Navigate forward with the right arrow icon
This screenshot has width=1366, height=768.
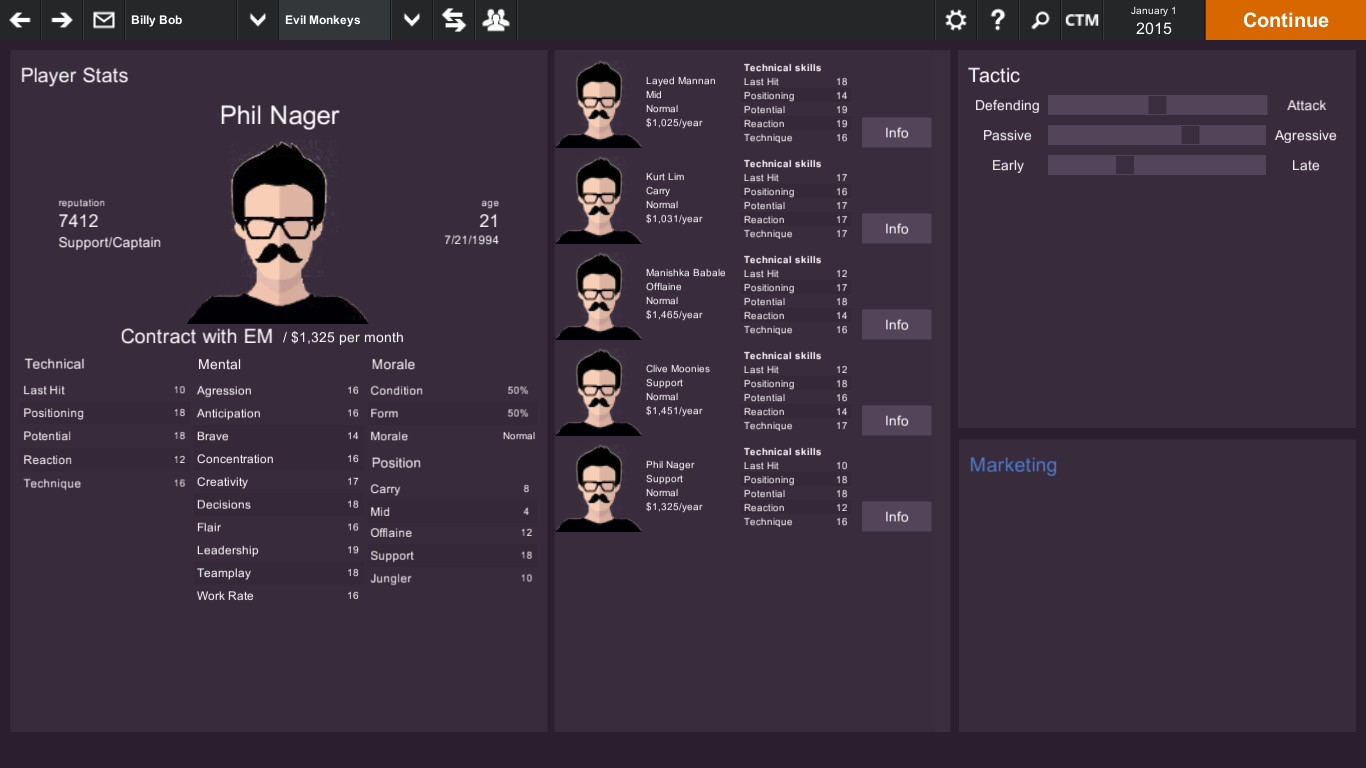[x=60, y=20]
